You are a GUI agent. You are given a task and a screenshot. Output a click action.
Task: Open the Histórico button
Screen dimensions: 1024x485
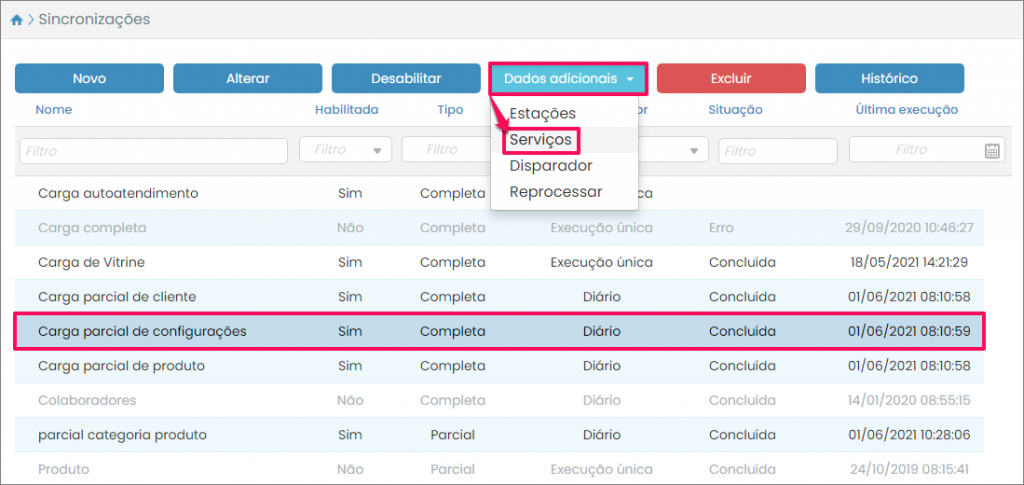coord(889,78)
